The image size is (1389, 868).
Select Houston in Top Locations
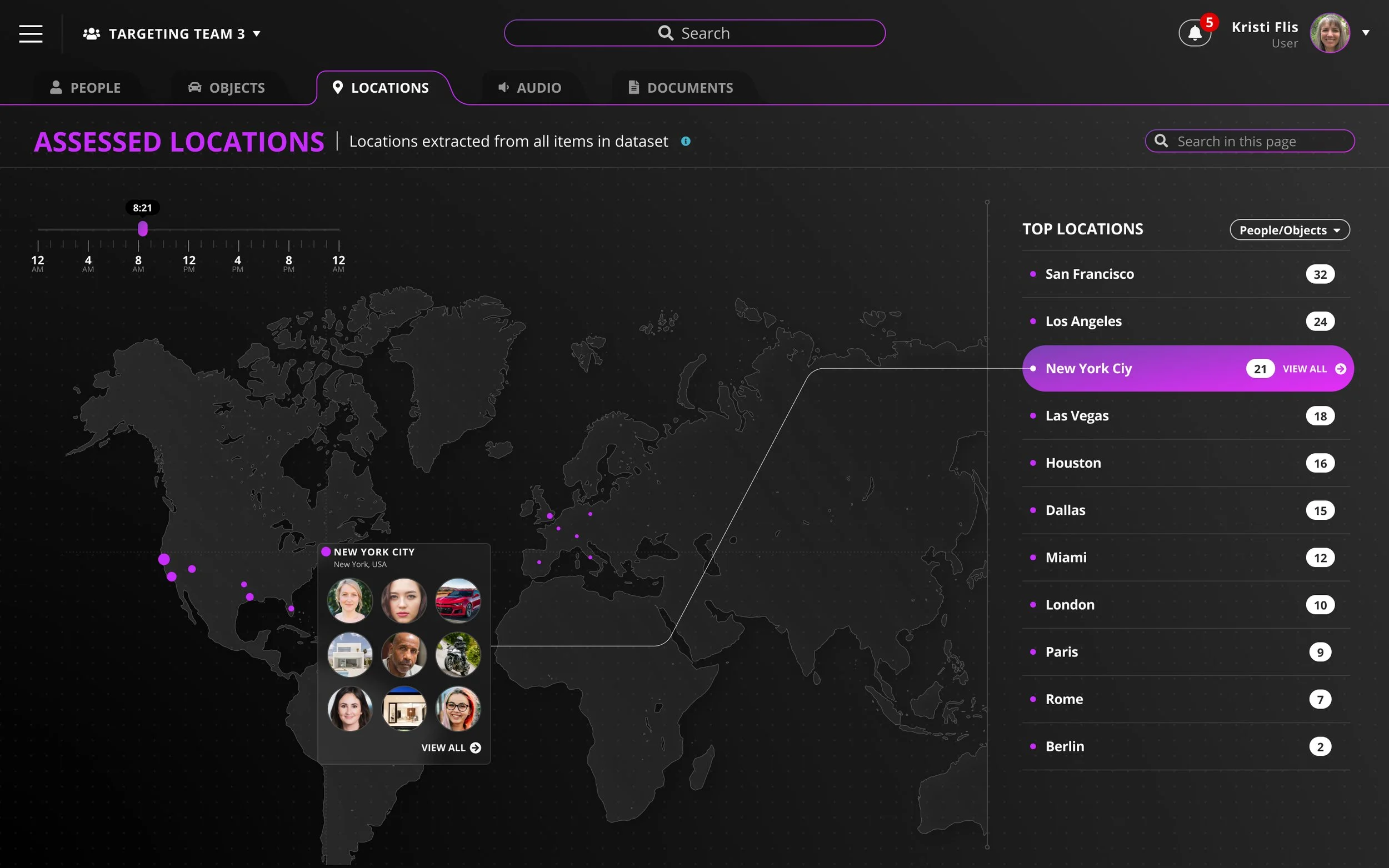pos(1186,463)
